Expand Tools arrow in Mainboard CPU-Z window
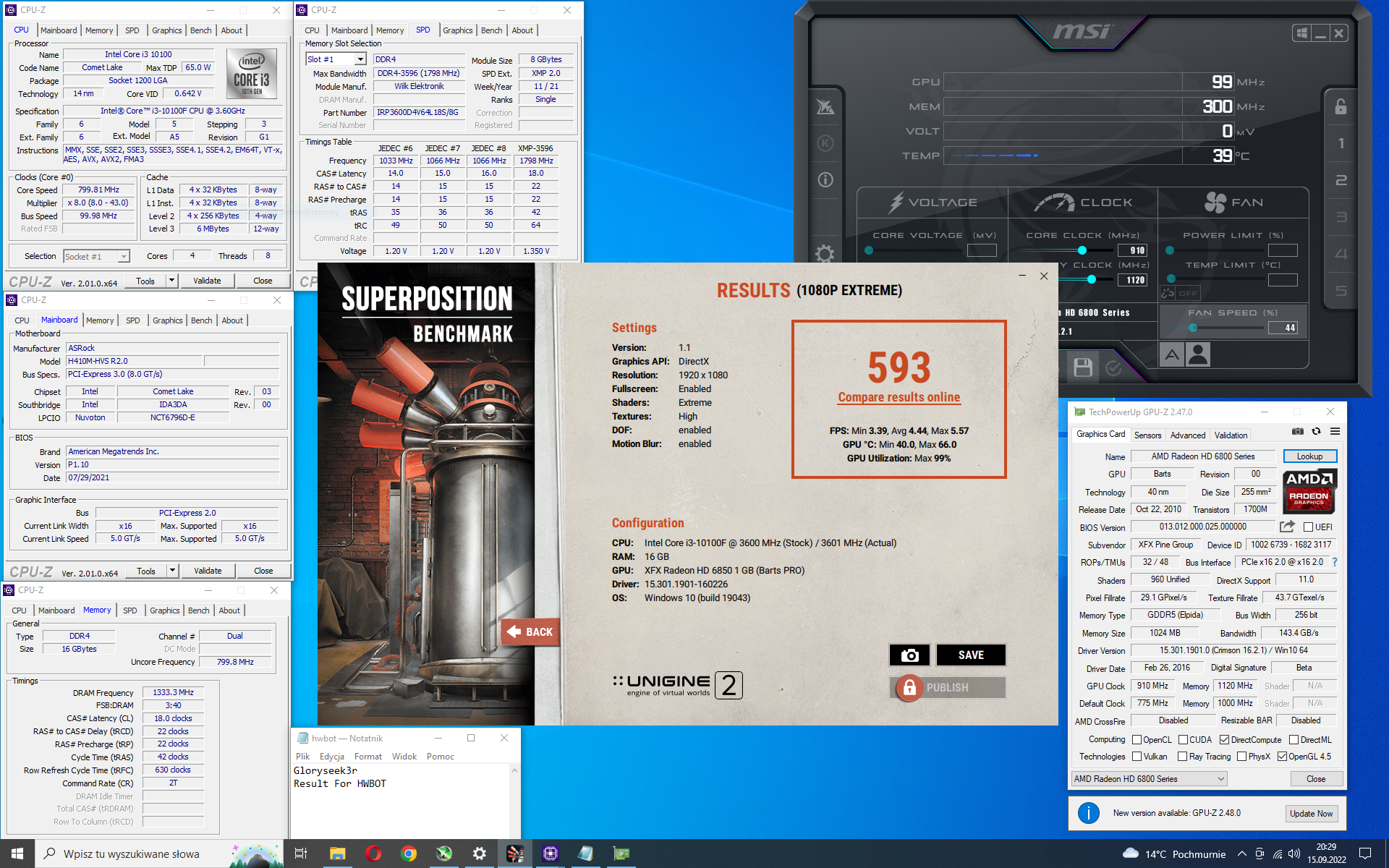The image size is (1389, 868). tap(172, 571)
